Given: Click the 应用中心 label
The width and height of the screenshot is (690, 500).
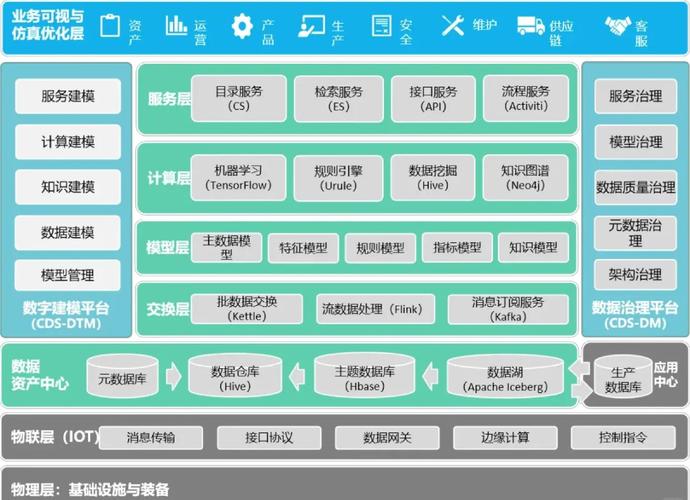Looking at the screenshot, I should point(665,375).
